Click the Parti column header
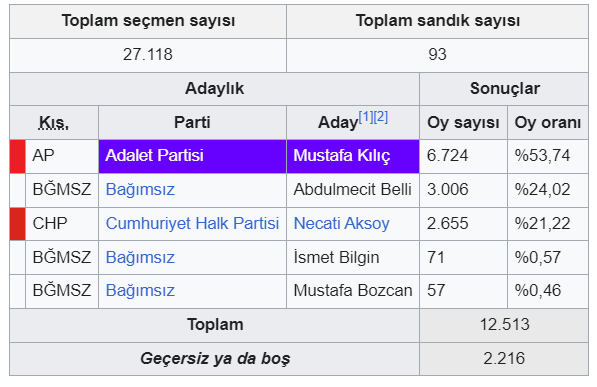 pos(192,123)
